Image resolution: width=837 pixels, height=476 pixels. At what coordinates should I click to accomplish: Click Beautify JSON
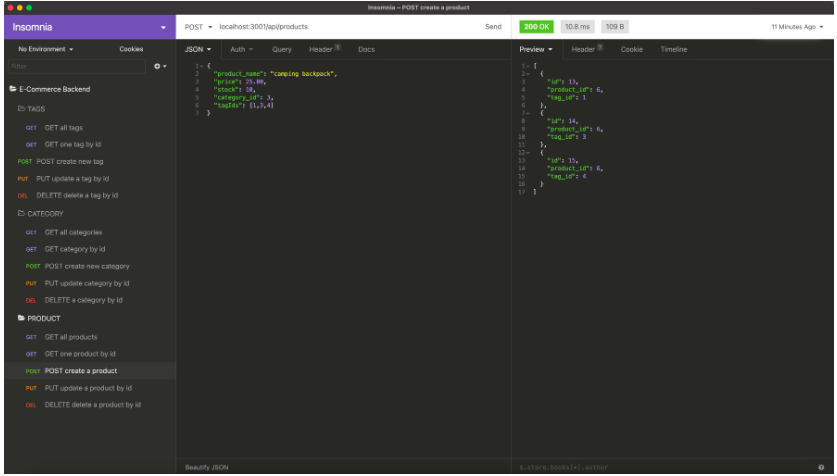(x=207, y=467)
